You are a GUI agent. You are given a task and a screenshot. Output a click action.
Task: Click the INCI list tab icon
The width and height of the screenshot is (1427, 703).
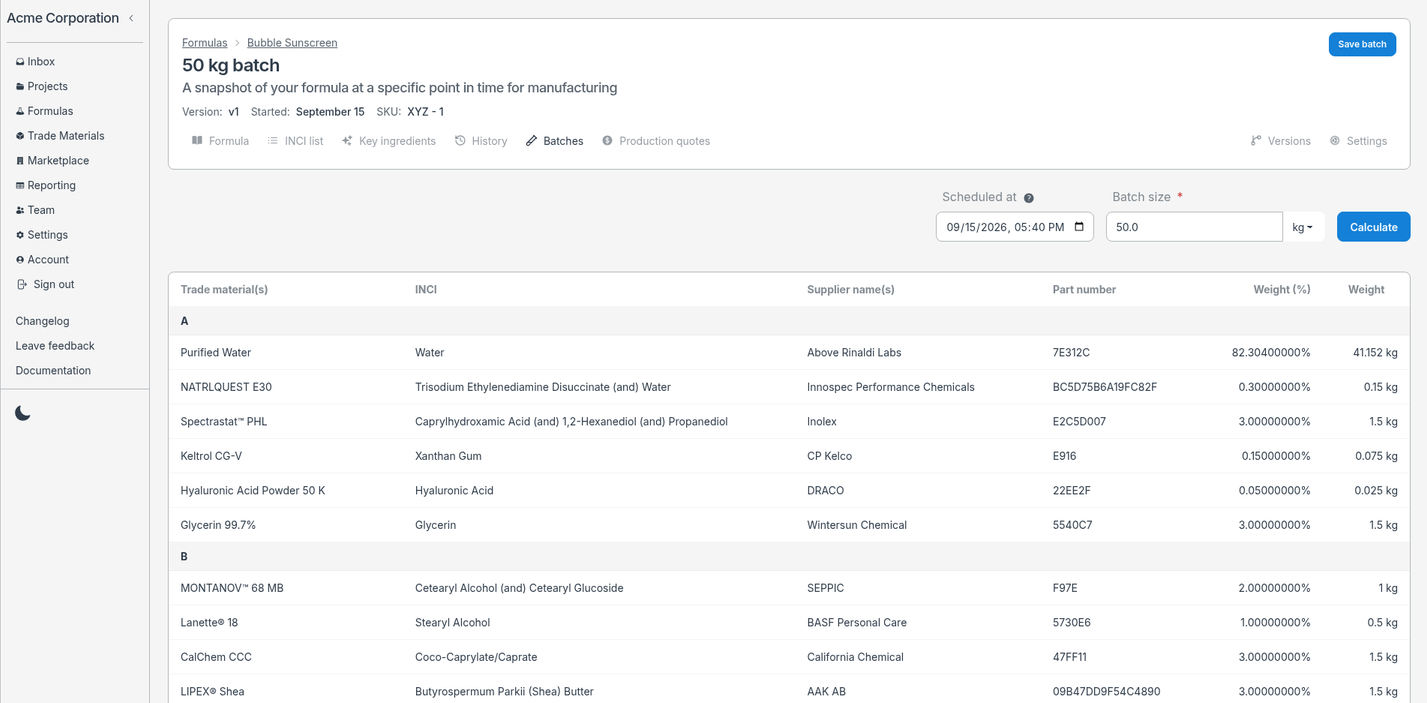272,141
